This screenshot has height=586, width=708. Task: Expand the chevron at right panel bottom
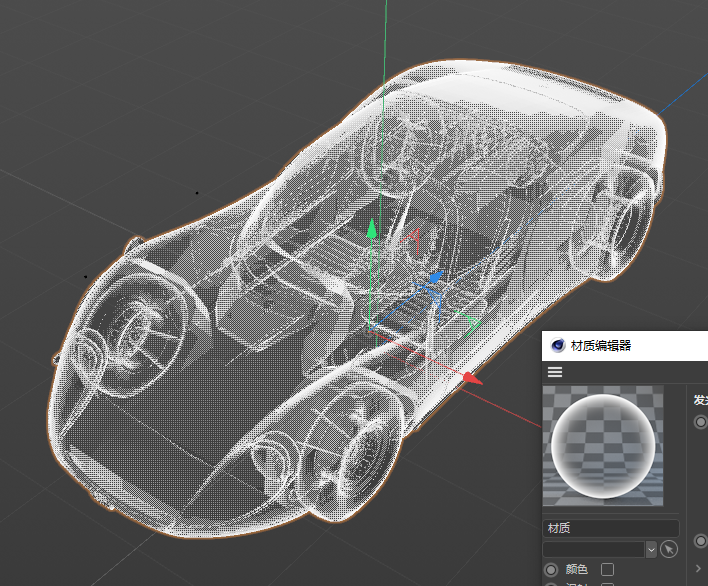pos(698,569)
